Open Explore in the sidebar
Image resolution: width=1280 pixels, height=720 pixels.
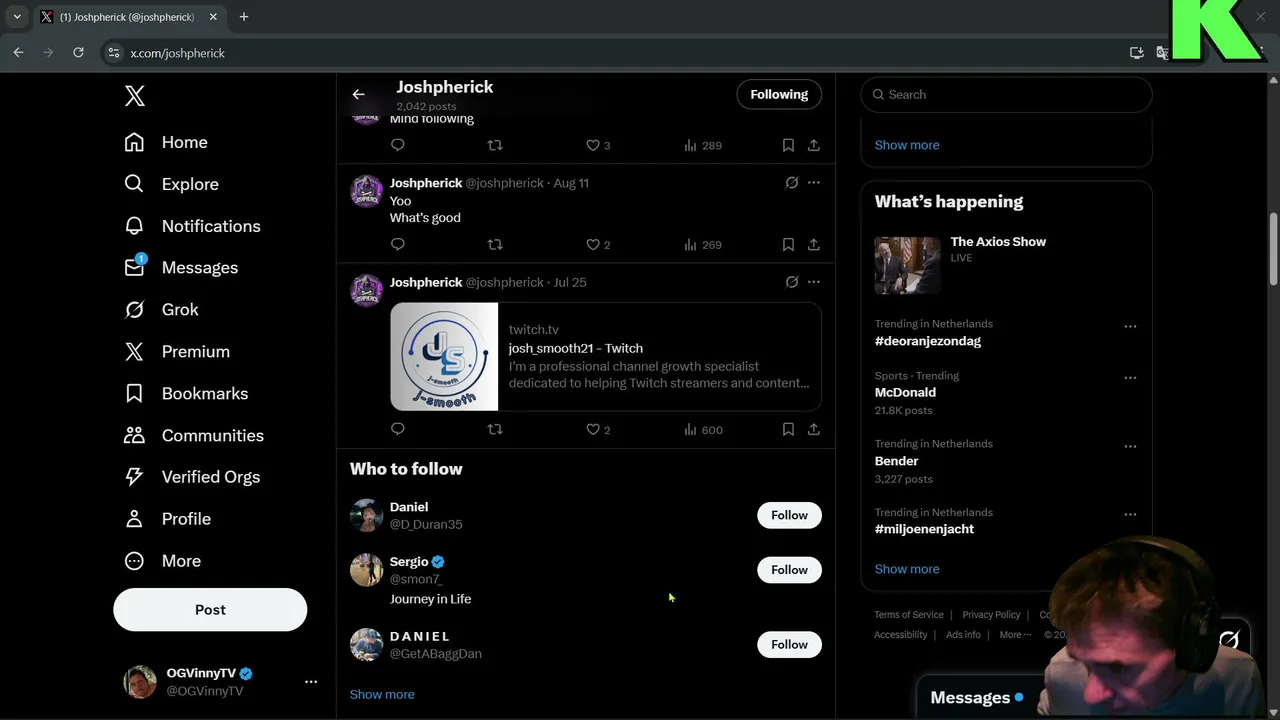coord(171,184)
